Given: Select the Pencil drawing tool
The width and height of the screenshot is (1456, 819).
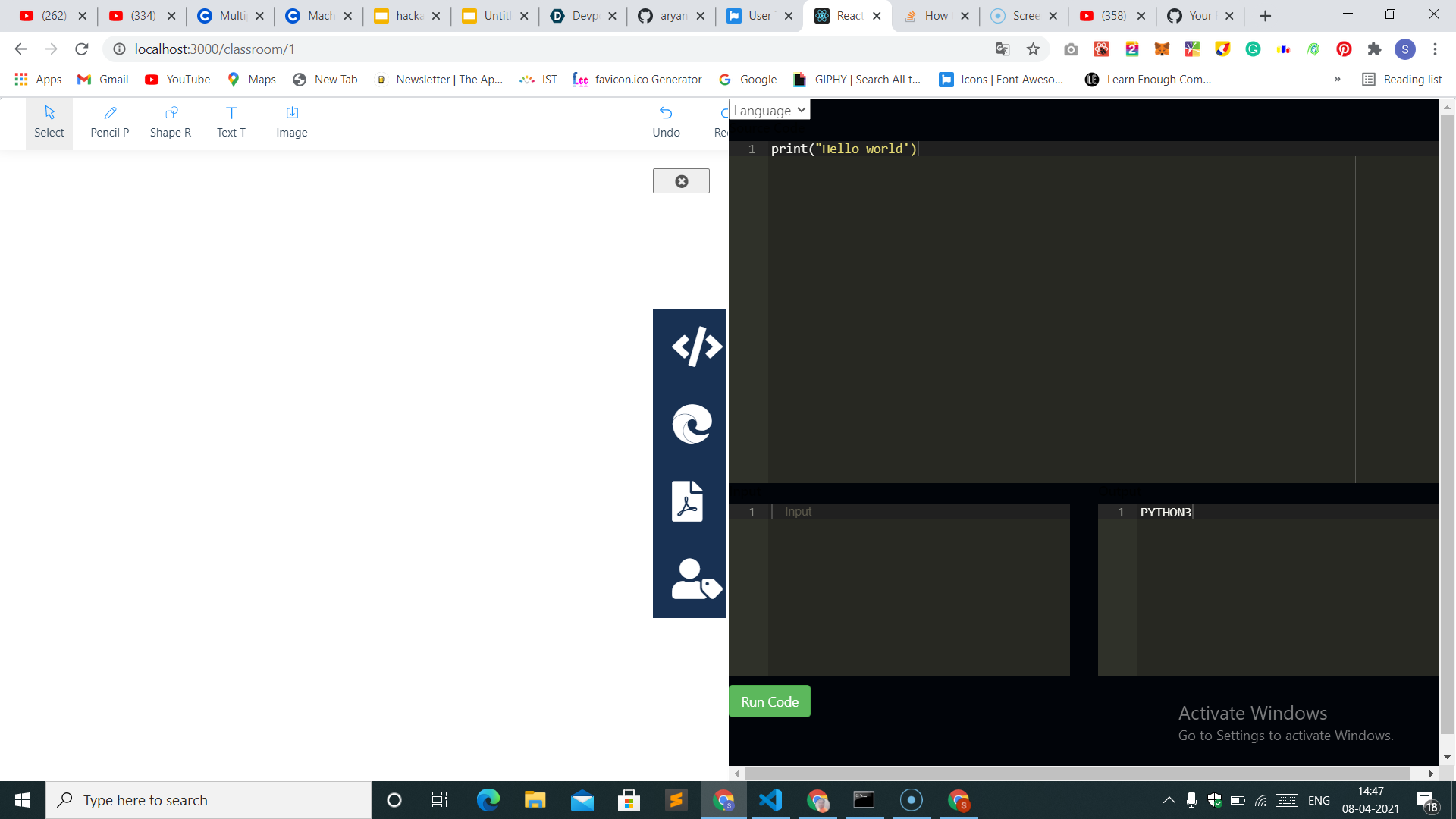Looking at the screenshot, I should tap(109, 122).
